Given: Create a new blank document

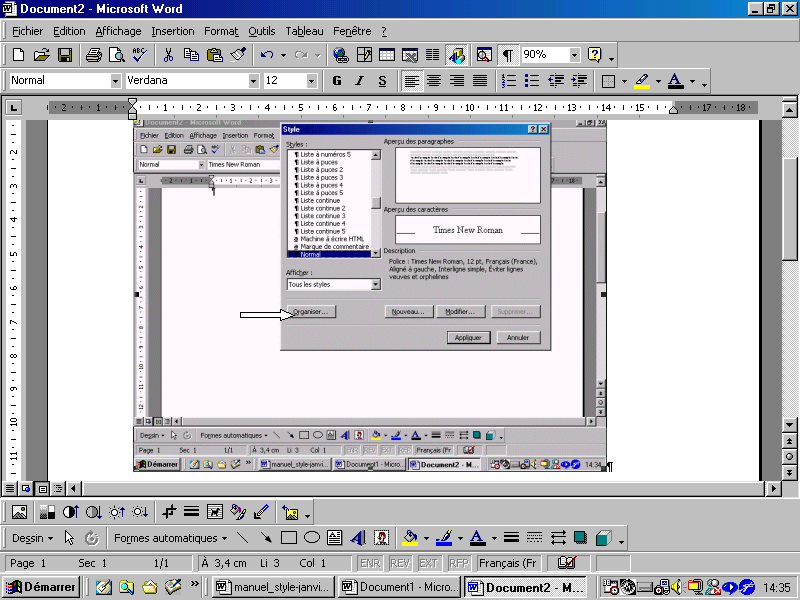Looking at the screenshot, I should click(x=18, y=55).
